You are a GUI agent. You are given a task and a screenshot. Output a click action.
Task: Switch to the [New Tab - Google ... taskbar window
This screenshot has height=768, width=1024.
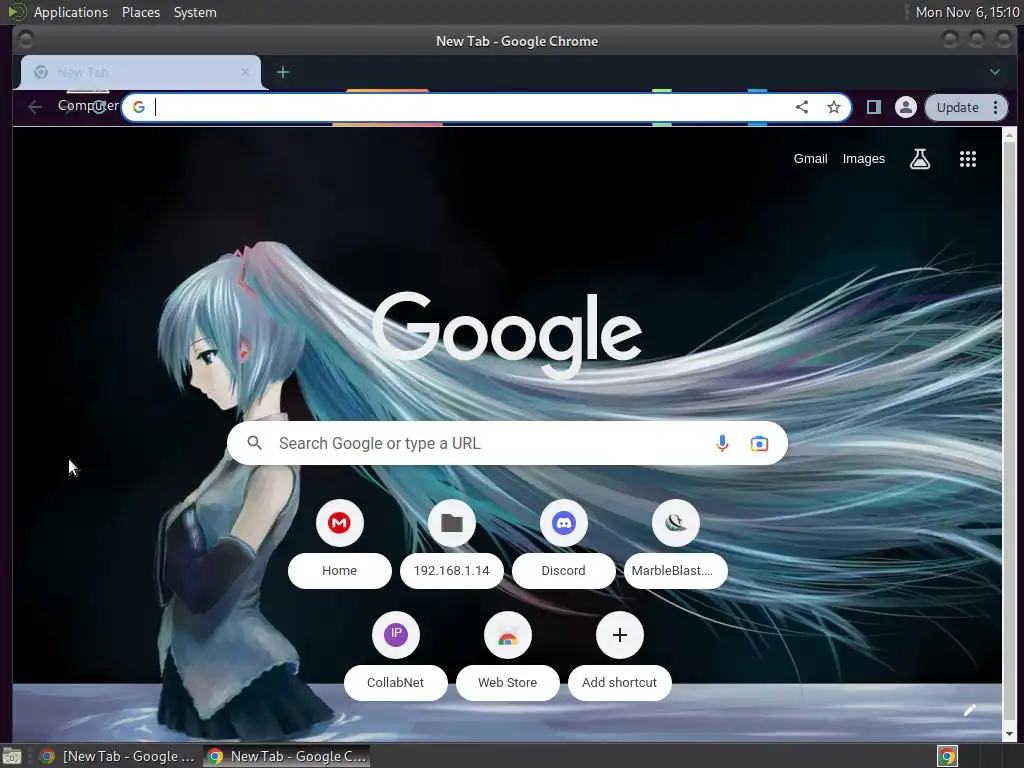coord(118,756)
